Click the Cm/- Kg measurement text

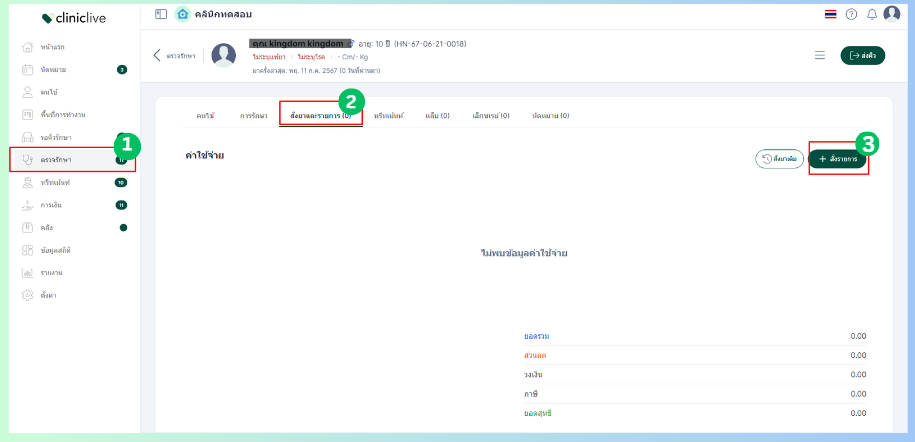click(353, 57)
